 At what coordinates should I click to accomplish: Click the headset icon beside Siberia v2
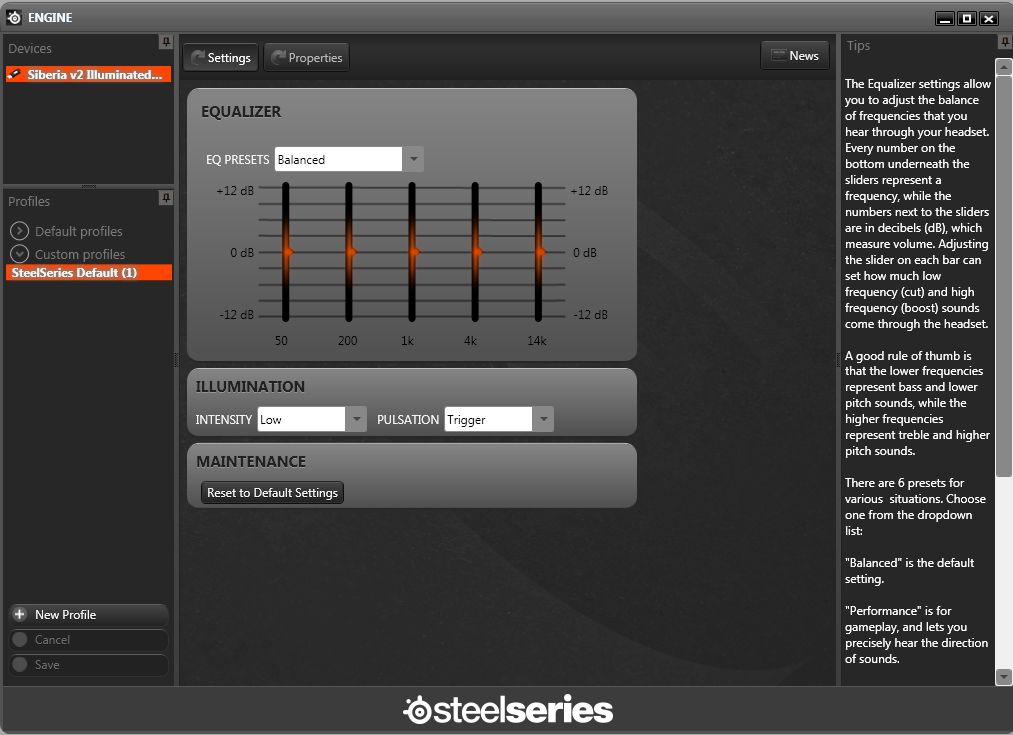[x=15, y=75]
